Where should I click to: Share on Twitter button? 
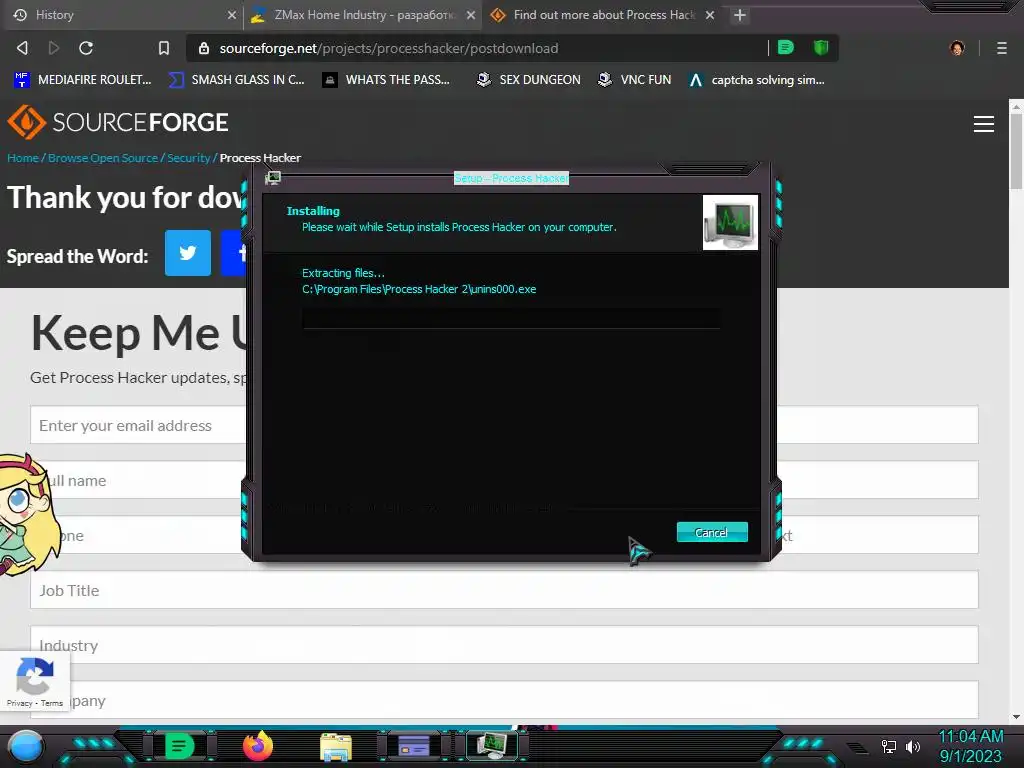tap(188, 253)
